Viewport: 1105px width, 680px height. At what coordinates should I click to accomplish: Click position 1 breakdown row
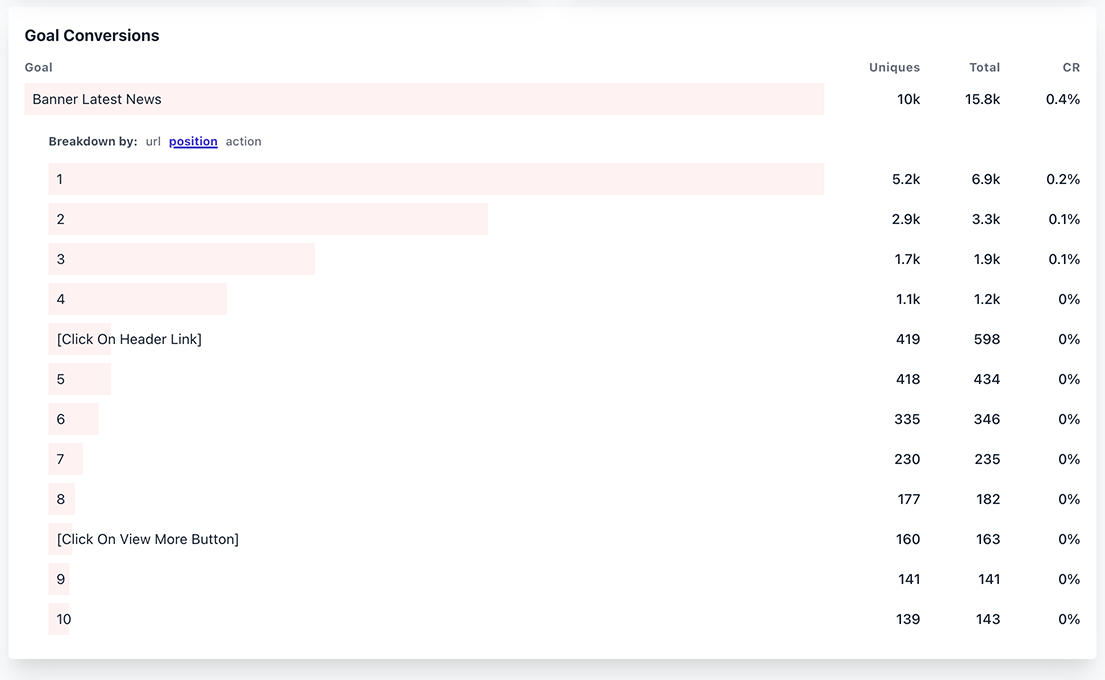(x=60, y=179)
